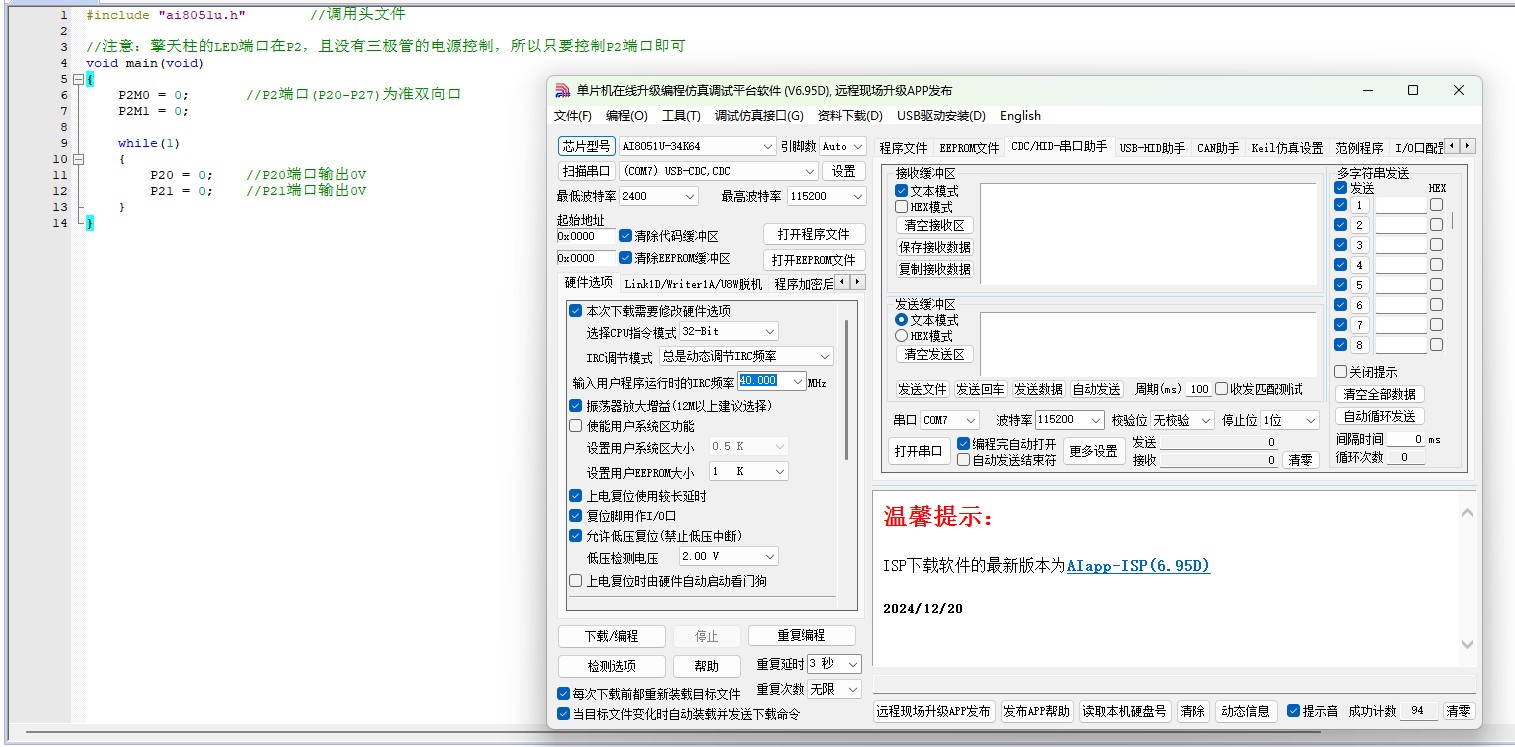Screen dimensions: 1515x747
Task: Click the 检测选项 button
Action: tap(612, 666)
